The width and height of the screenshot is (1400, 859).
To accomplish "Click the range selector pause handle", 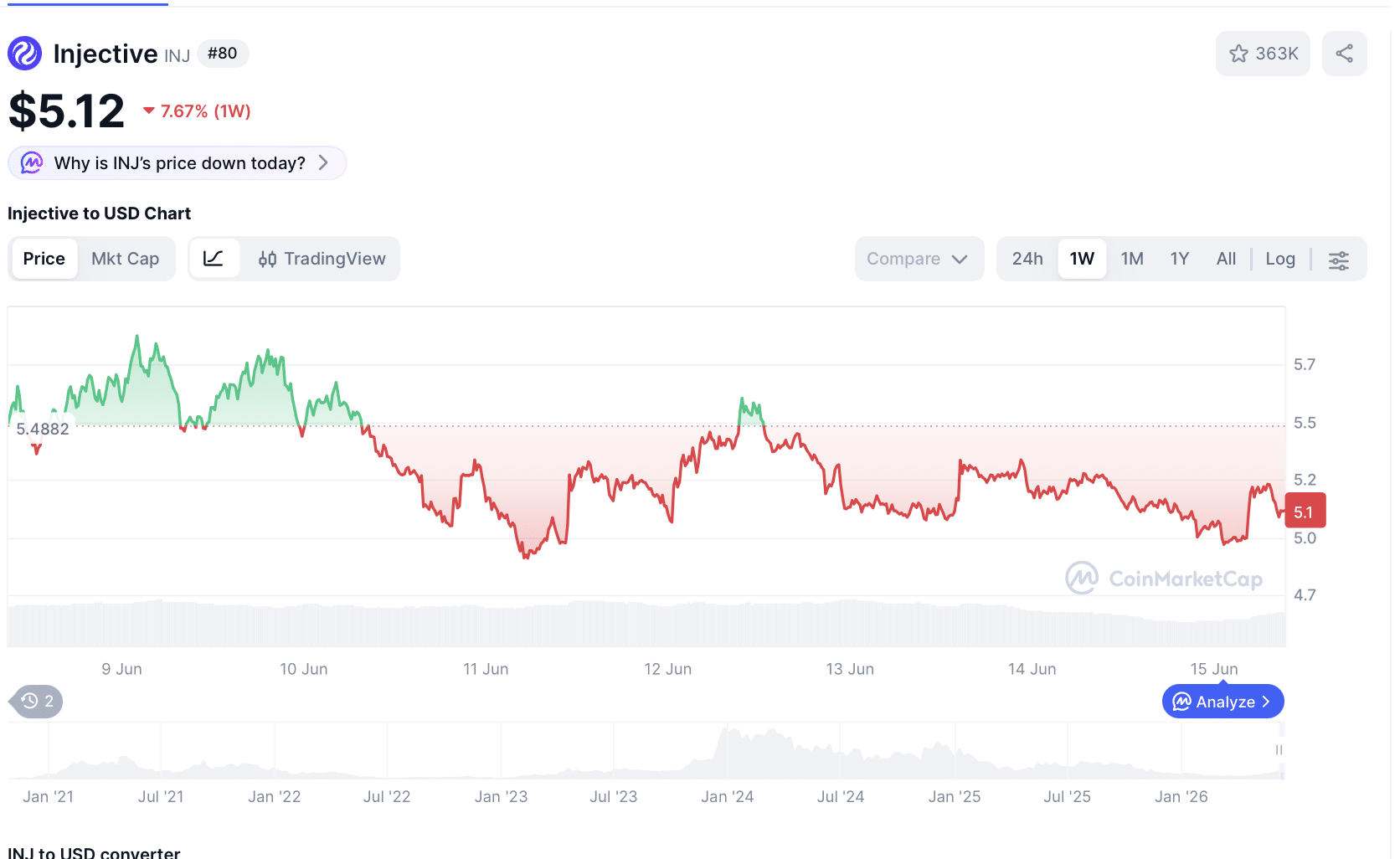I will click(1279, 750).
